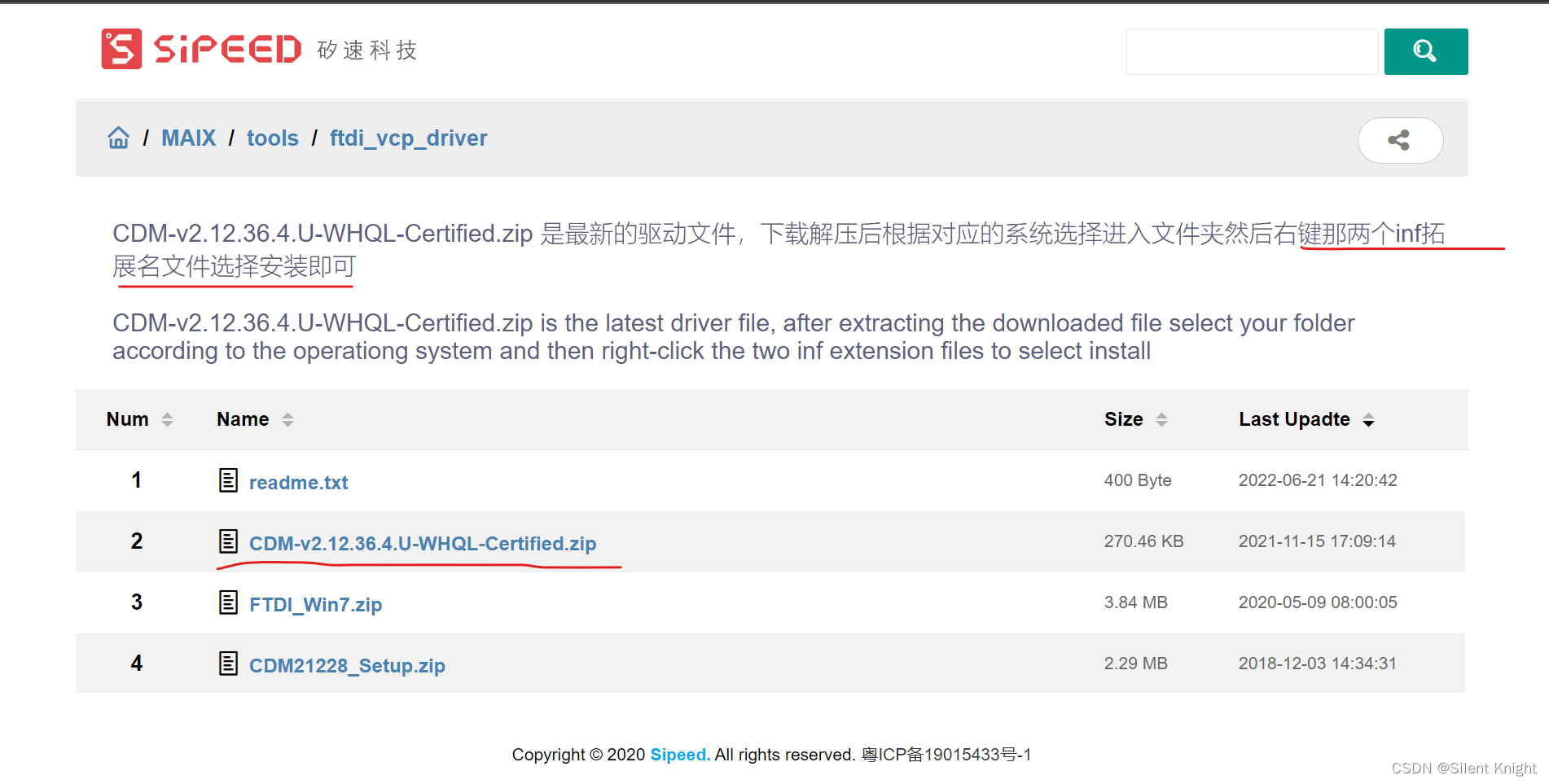Click date 2018-12-03 14:34:31
Screen dimensions: 1549x784
click(x=1317, y=664)
